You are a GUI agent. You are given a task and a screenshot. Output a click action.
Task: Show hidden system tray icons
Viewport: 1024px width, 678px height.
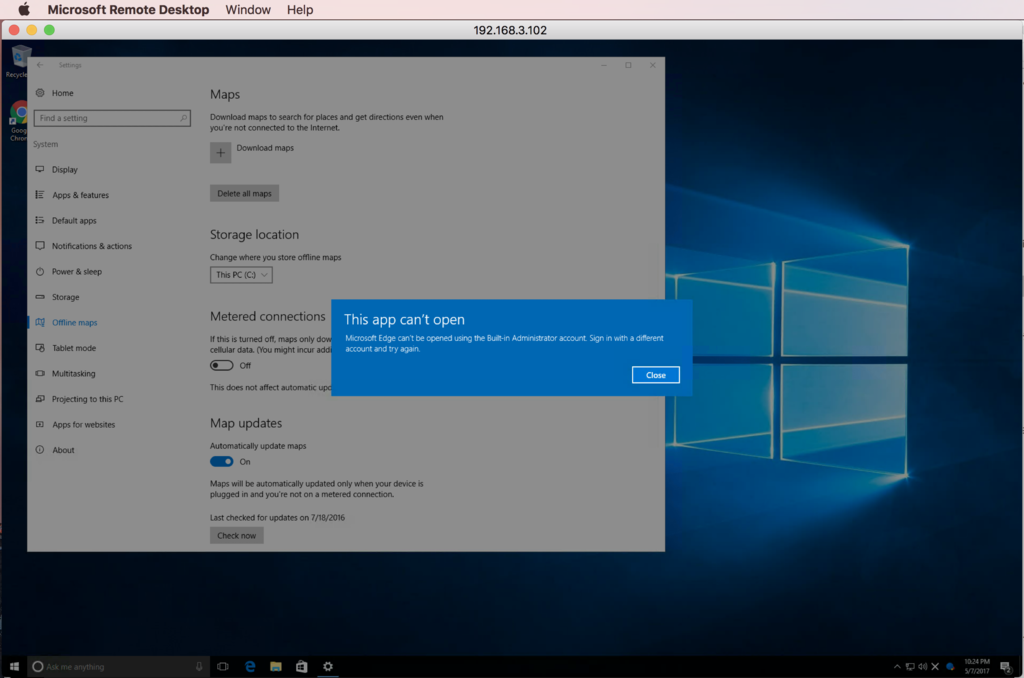[x=897, y=666]
